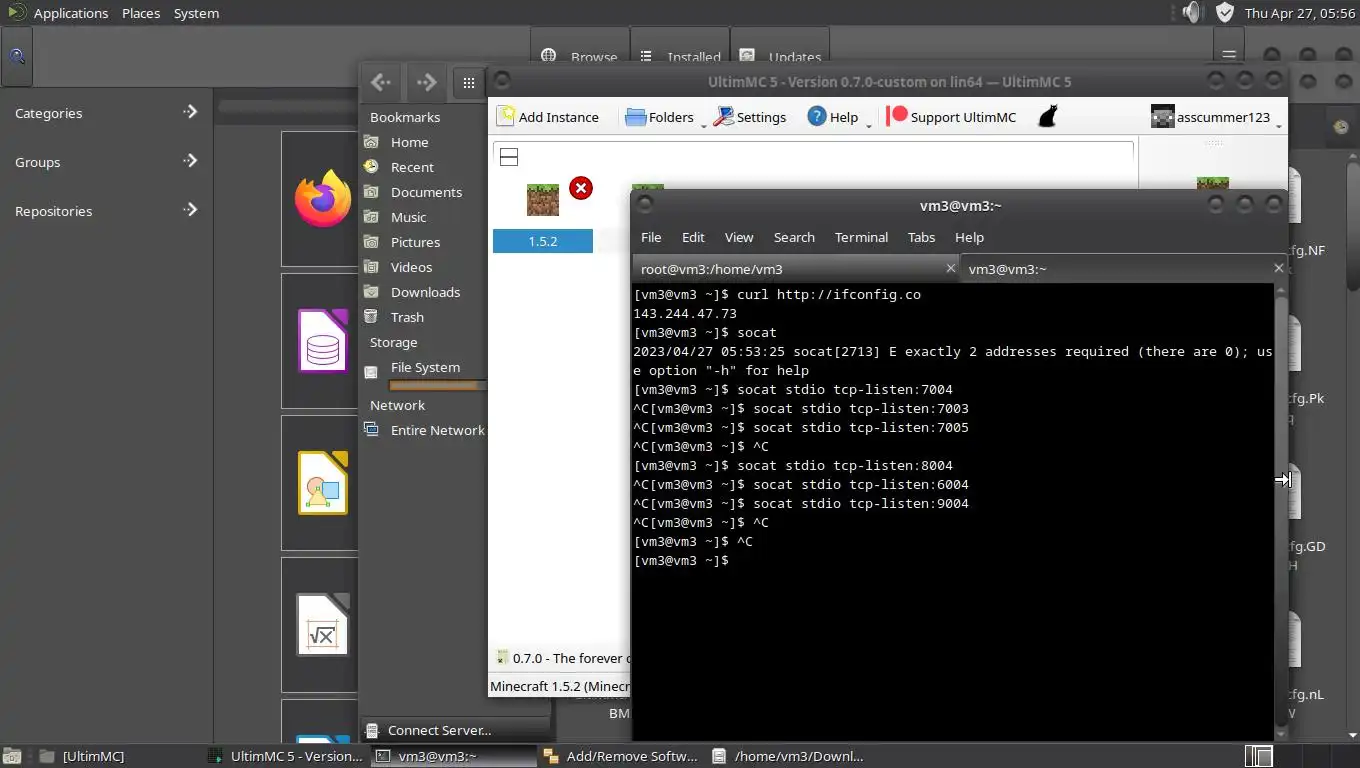The height and width of the screenshot is (768, 1360).
Task: Click Support UltimMC button
Action: (952, 117)
